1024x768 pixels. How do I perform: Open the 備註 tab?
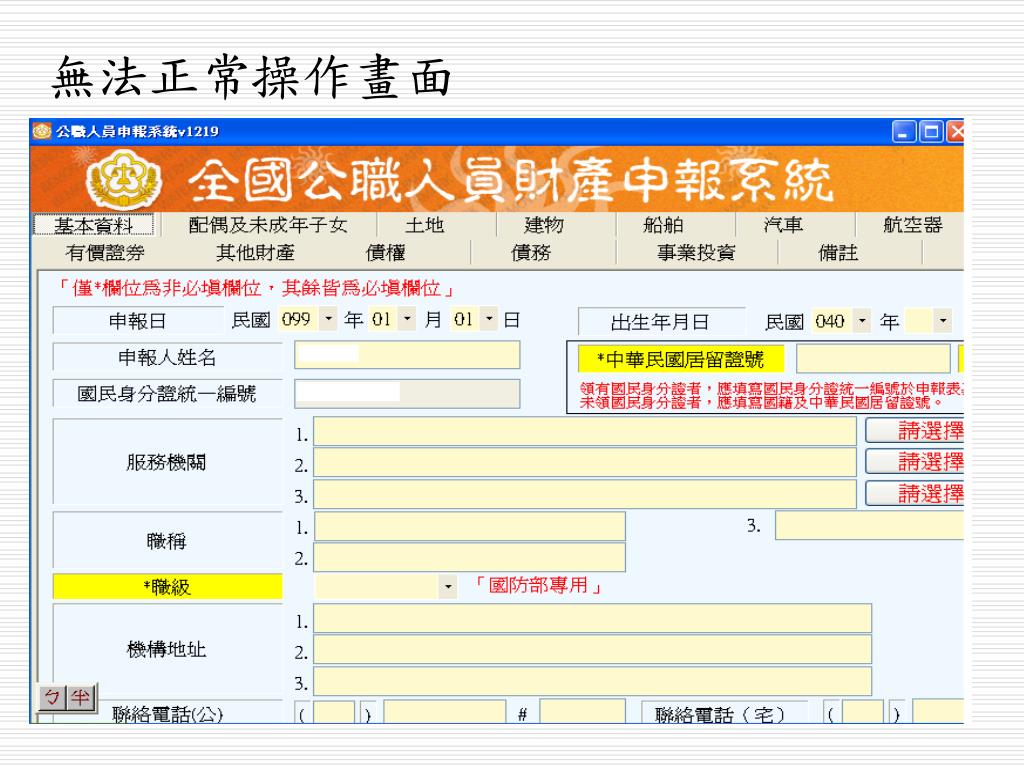pos(838,253)
